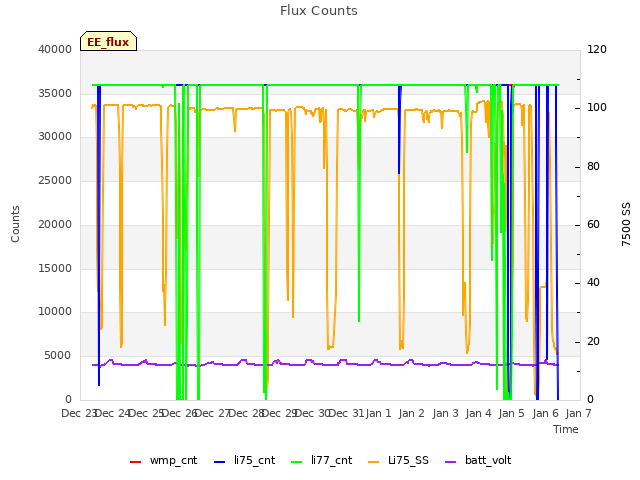Click the Jan 5 date tick label

coord(511,413)
